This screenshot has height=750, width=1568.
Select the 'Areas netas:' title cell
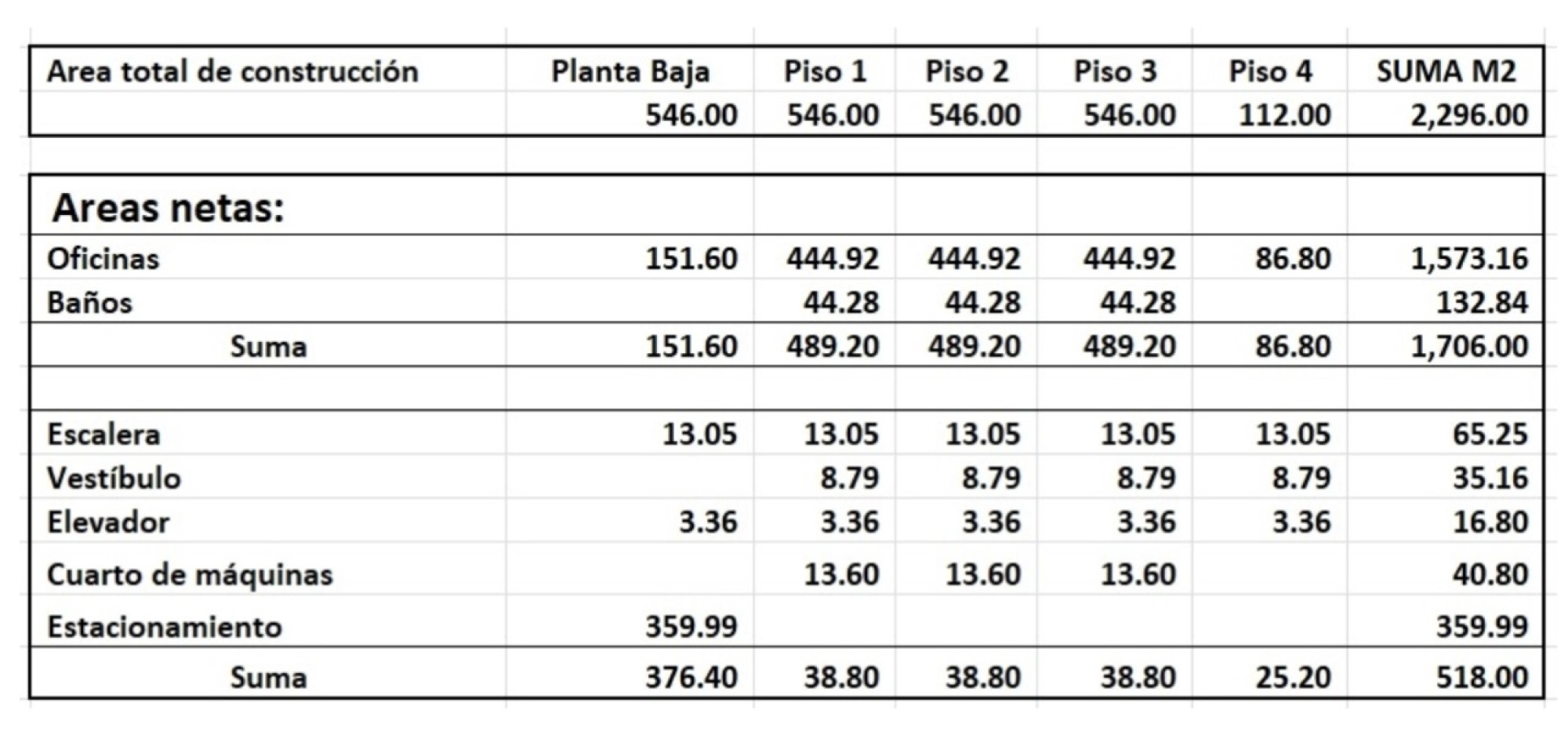[x=267, y=206]
